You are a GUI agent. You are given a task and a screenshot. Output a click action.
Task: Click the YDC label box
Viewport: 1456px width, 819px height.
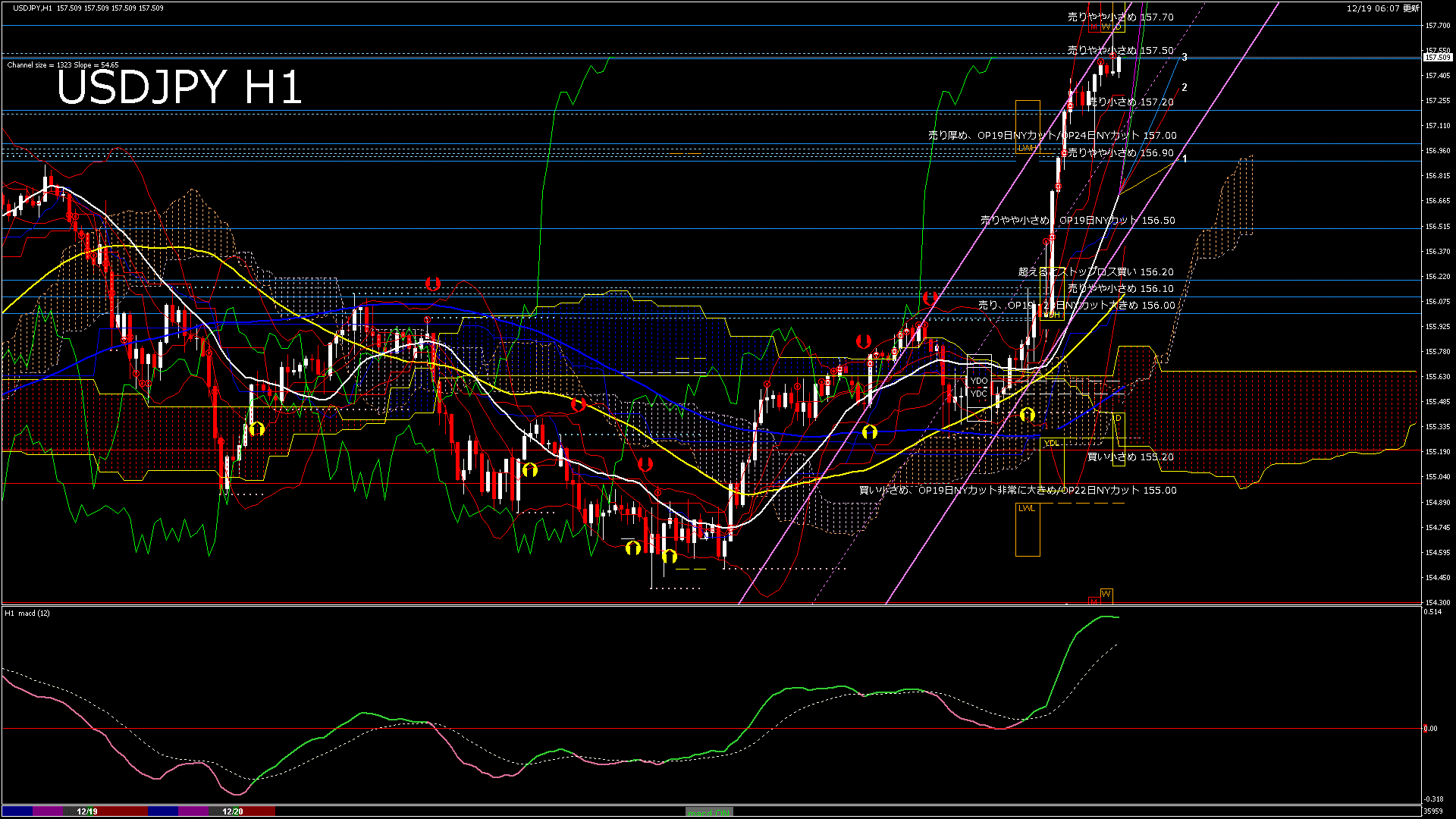(978, 394)
